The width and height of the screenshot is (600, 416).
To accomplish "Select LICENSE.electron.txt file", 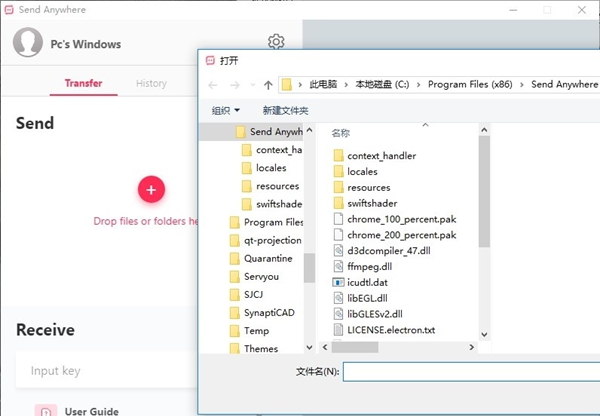I will [384, 330].
